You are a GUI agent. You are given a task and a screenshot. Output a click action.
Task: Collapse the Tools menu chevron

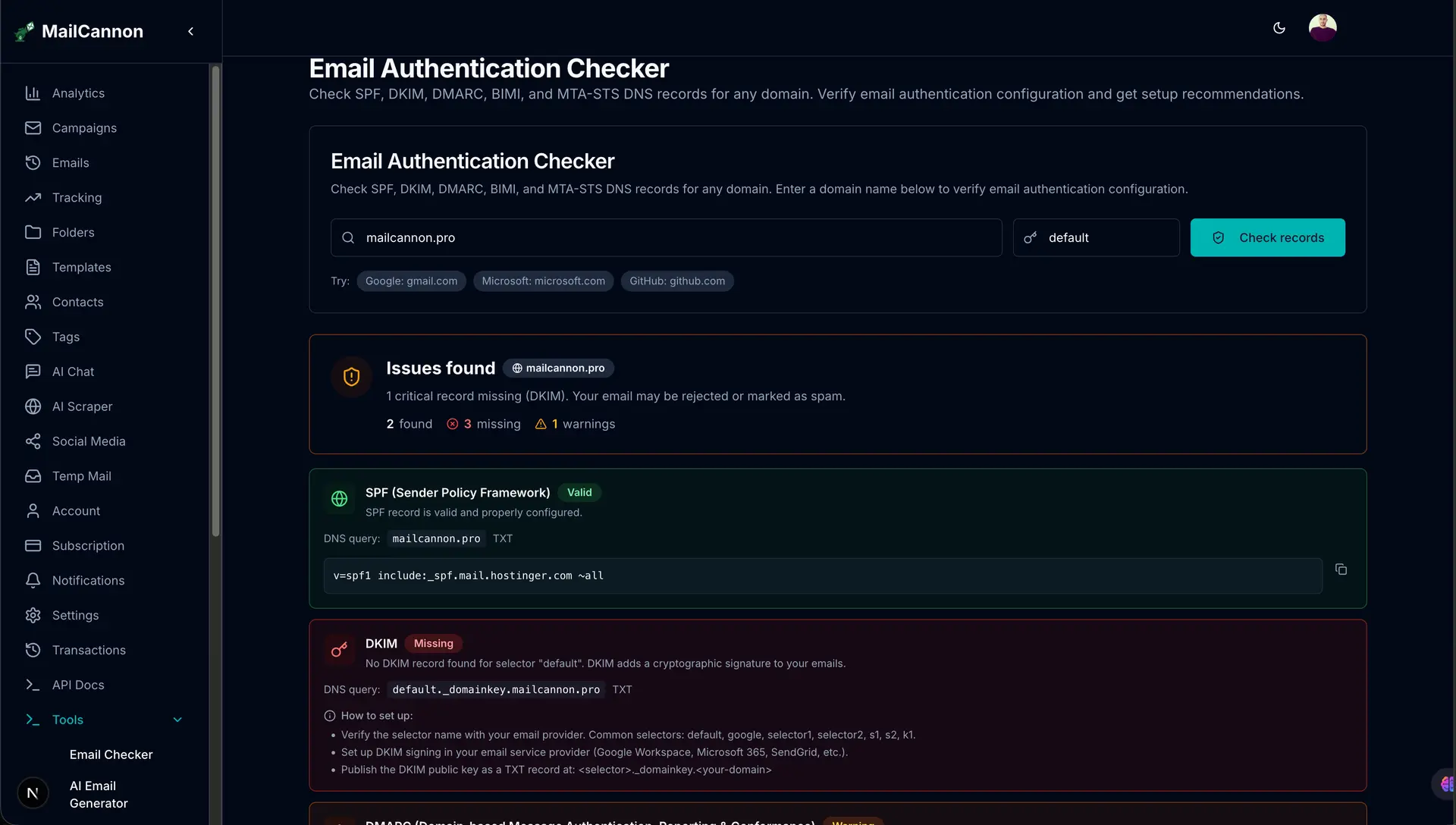point(177,720)
